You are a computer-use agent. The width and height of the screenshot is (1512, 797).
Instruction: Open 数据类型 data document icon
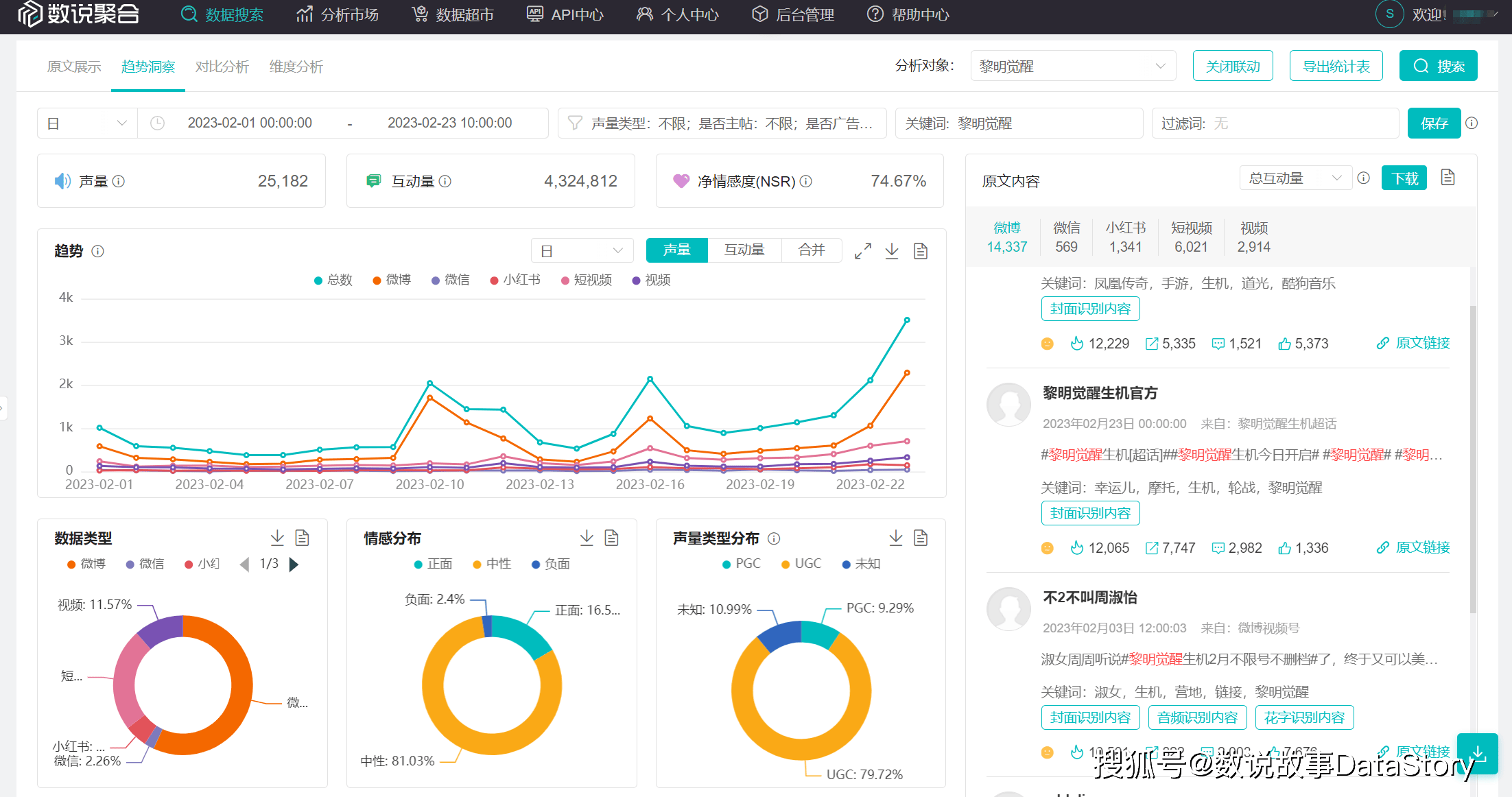click(302, 538)
